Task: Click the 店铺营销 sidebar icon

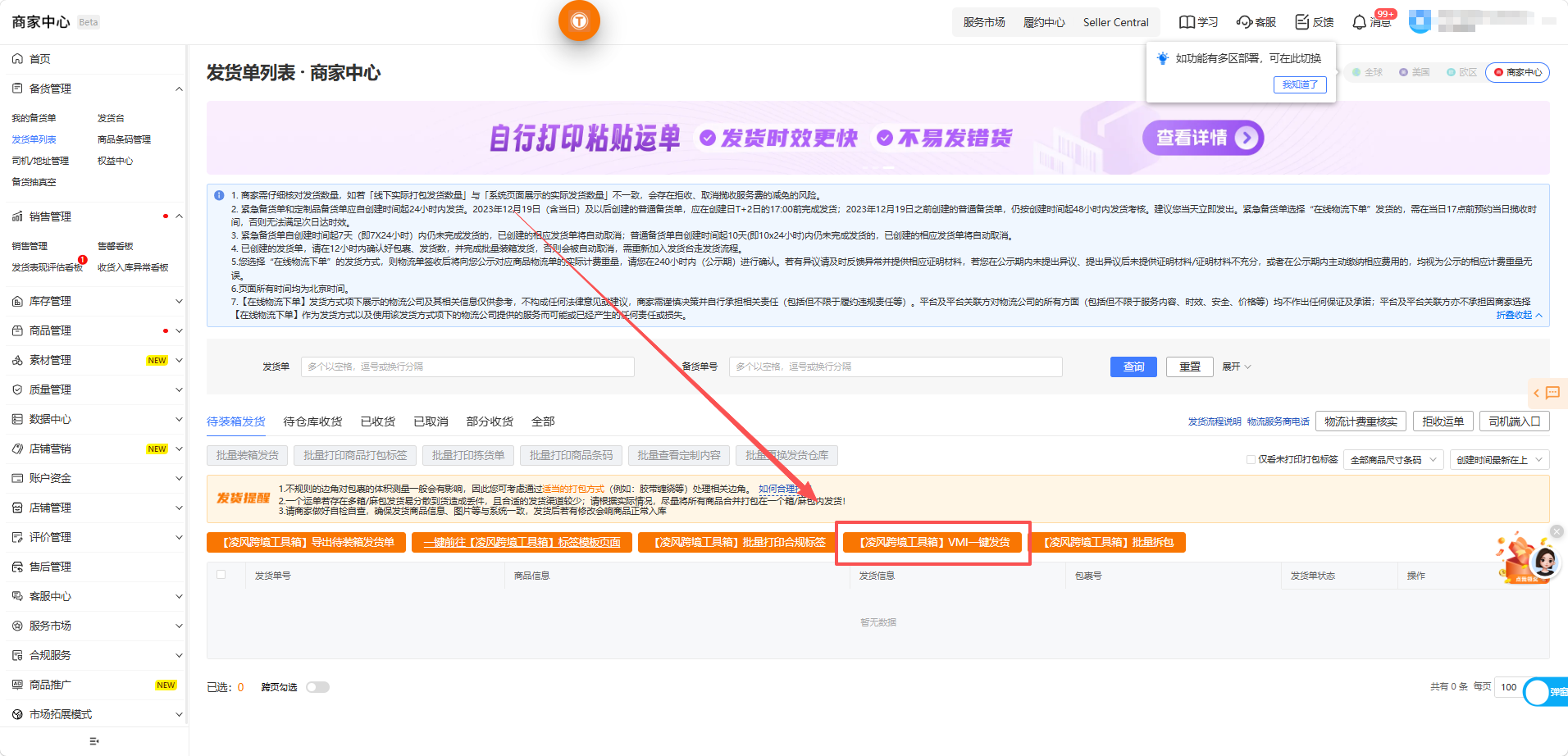Action: coord(17,449)
